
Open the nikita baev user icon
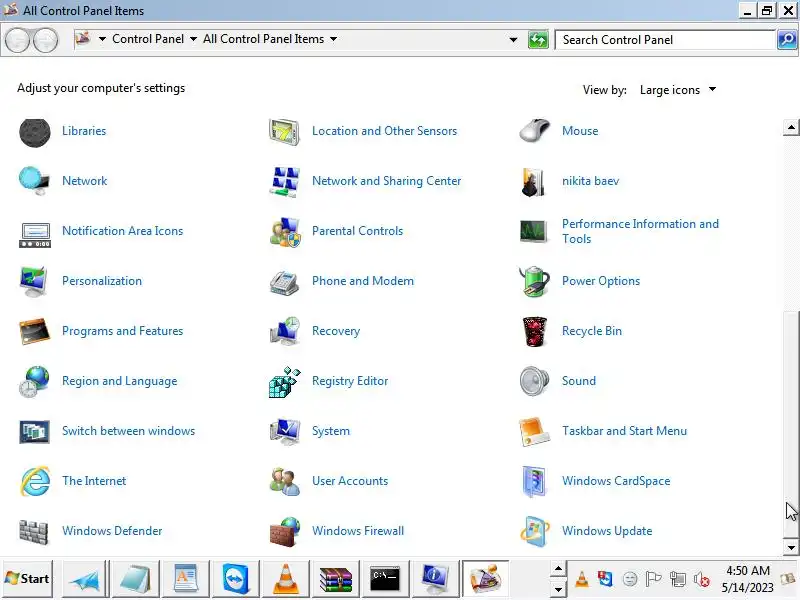tap(533, 182)
